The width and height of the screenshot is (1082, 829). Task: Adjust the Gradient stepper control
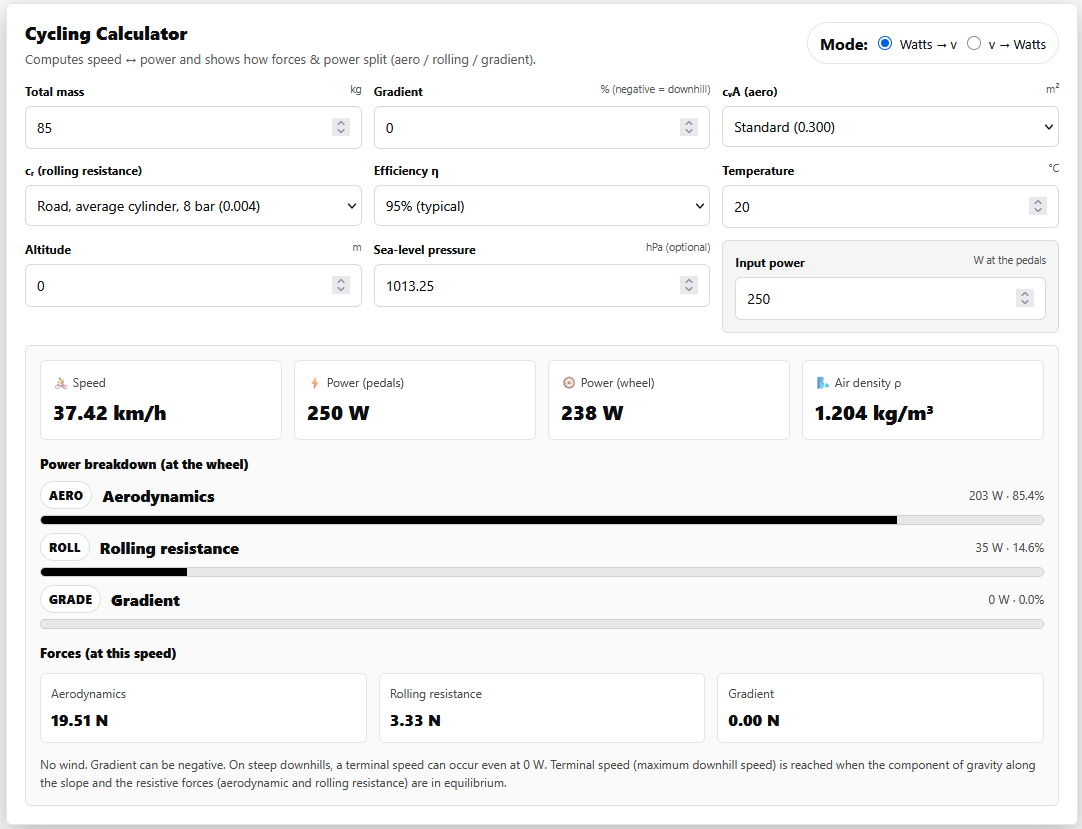coord(689,127)
